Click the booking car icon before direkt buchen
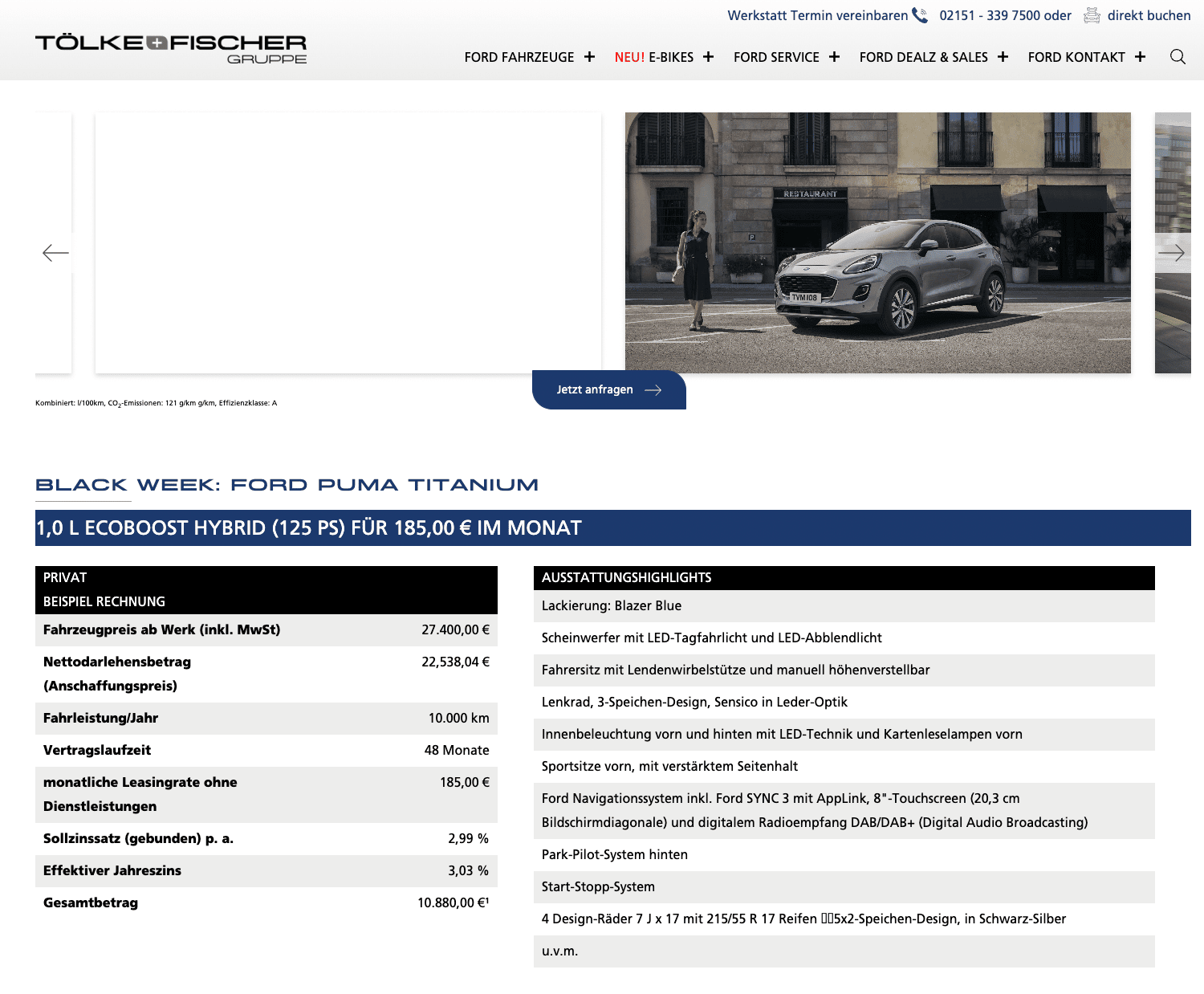 1092,15
